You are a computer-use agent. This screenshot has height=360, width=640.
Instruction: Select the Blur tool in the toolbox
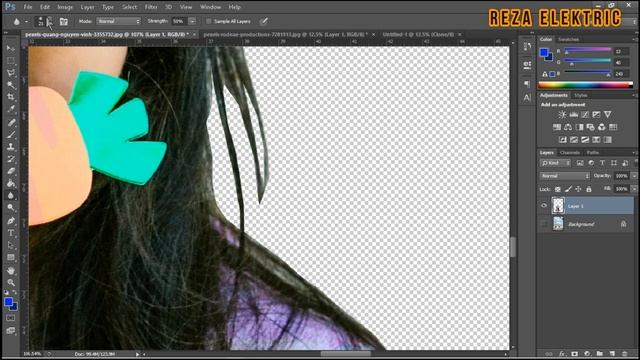click(11, 196)
